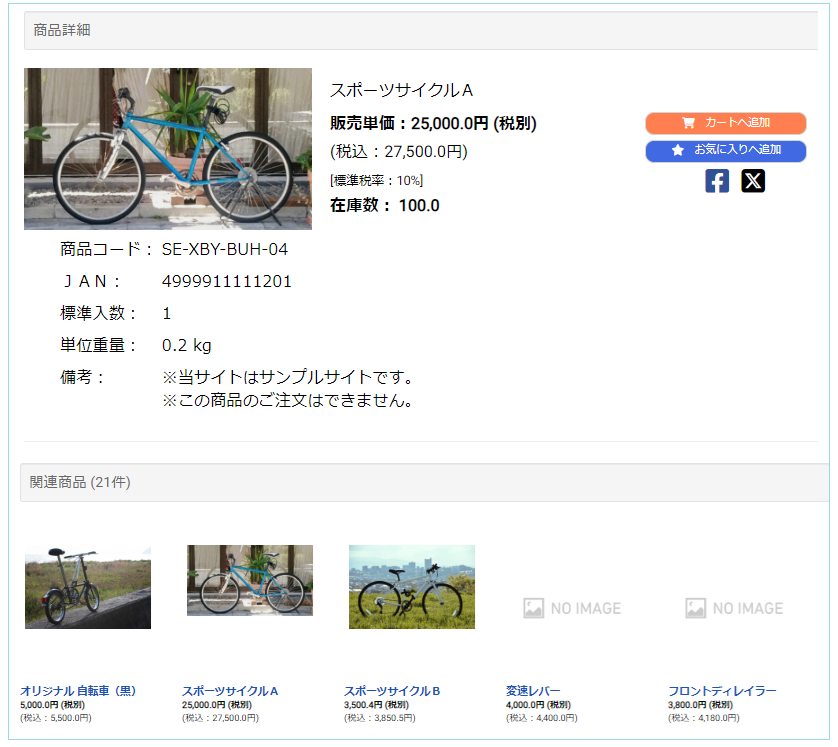Share the product on Facebook
This screenshot has width=838, height=747.
[x=717, y=181]
